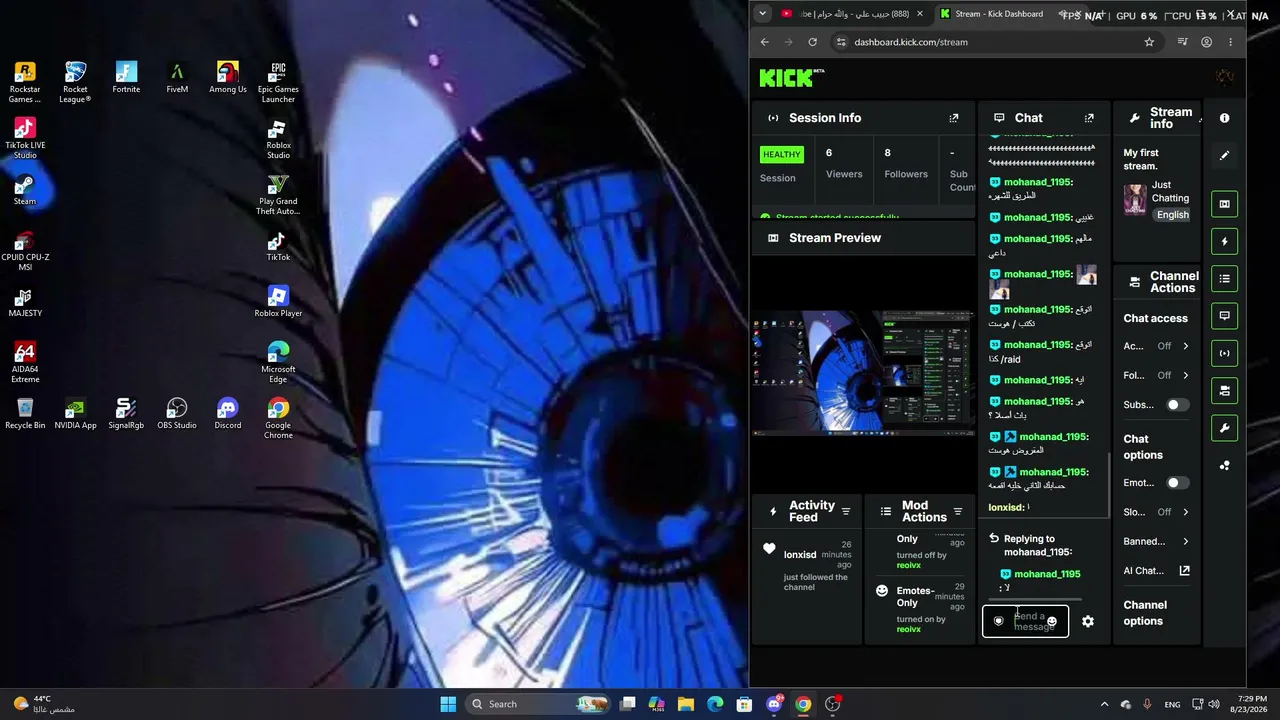Expand Slow mode setting

[1156, 512]
